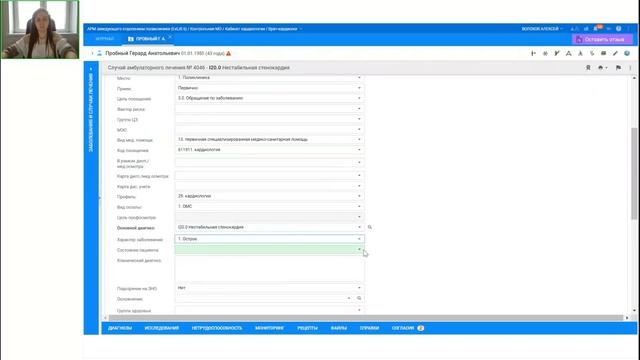640x360 pixels.
Task: Open the 'Профиль' dropdown
Action: click(270, 196)
